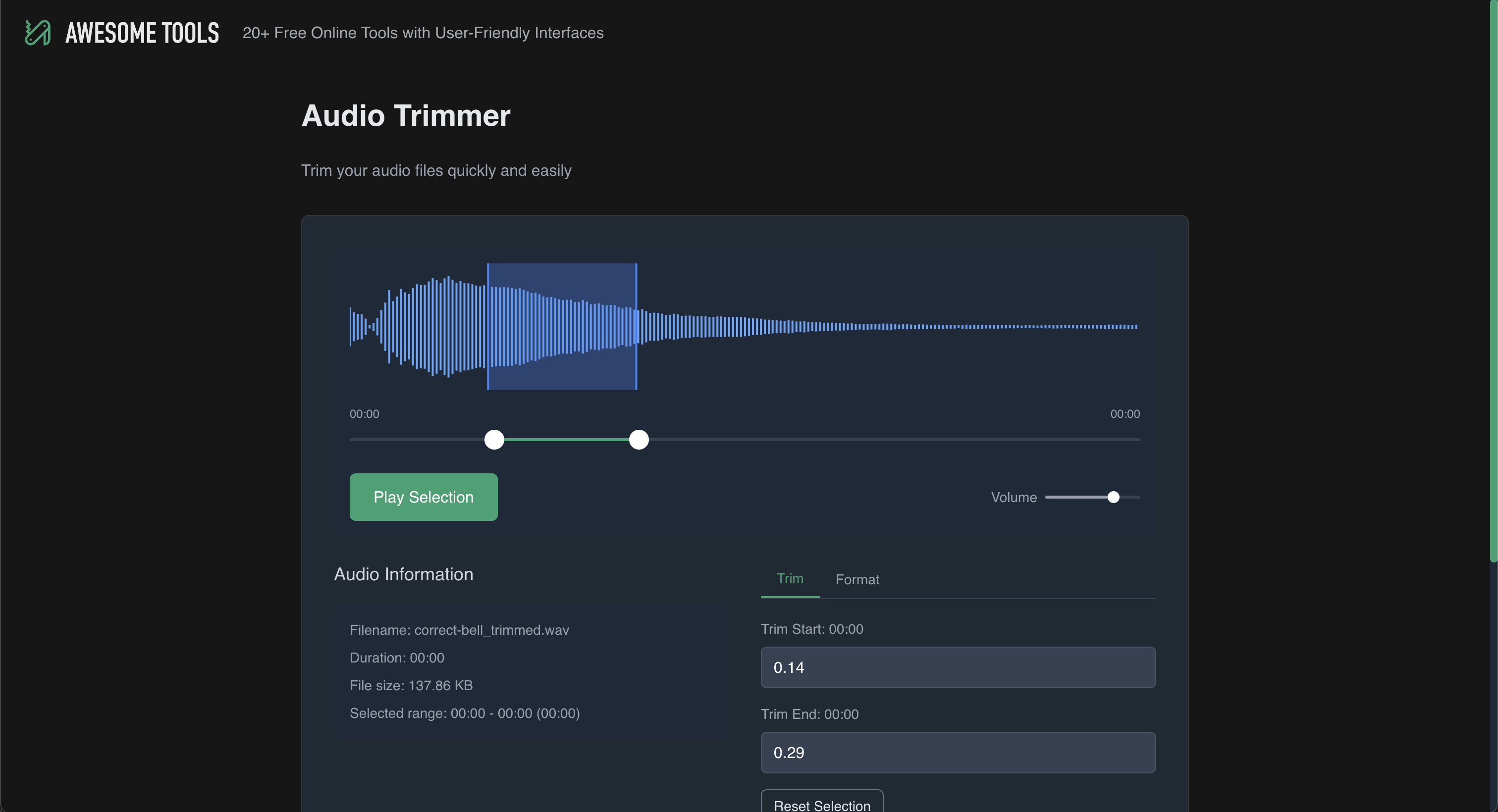Select the Trim tab
1498x812 pixels.
(x=789, y=578)
